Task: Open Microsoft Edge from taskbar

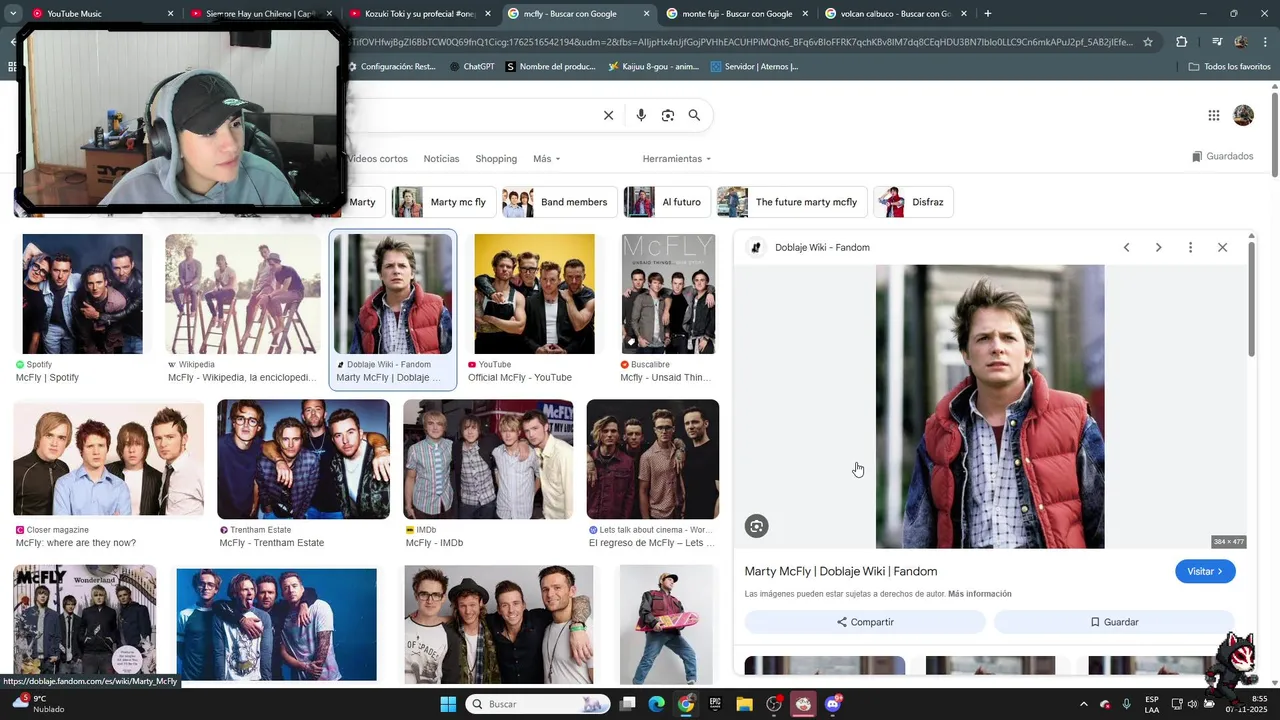Action: click(x=656, y=704)
